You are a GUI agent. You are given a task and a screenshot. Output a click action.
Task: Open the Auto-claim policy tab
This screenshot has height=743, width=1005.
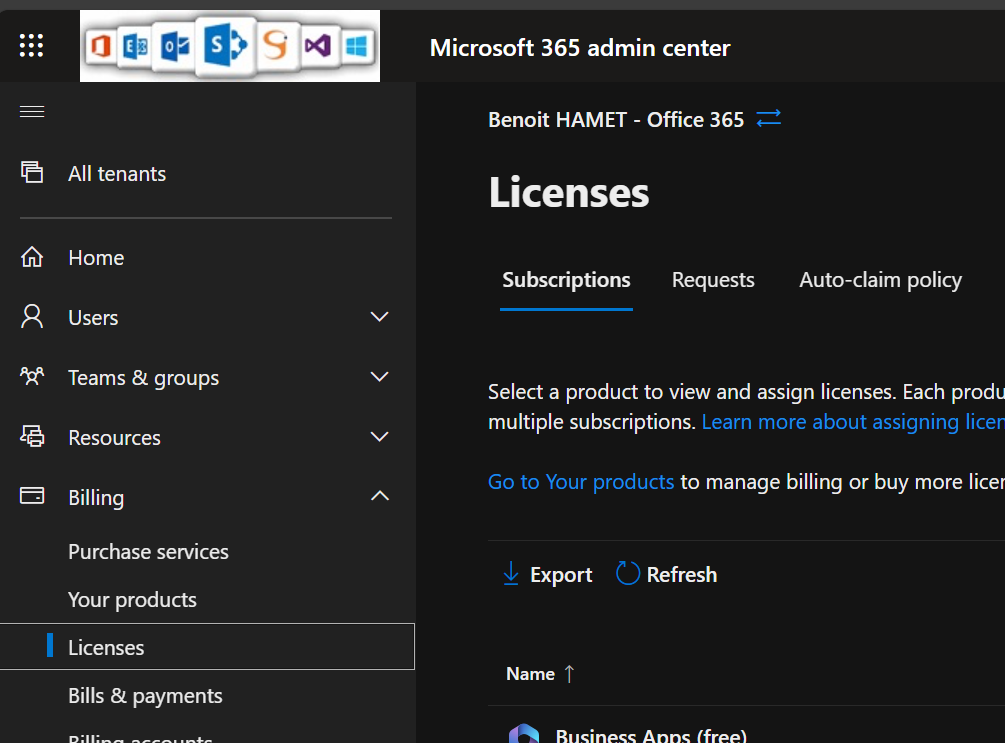pos(880,280)
